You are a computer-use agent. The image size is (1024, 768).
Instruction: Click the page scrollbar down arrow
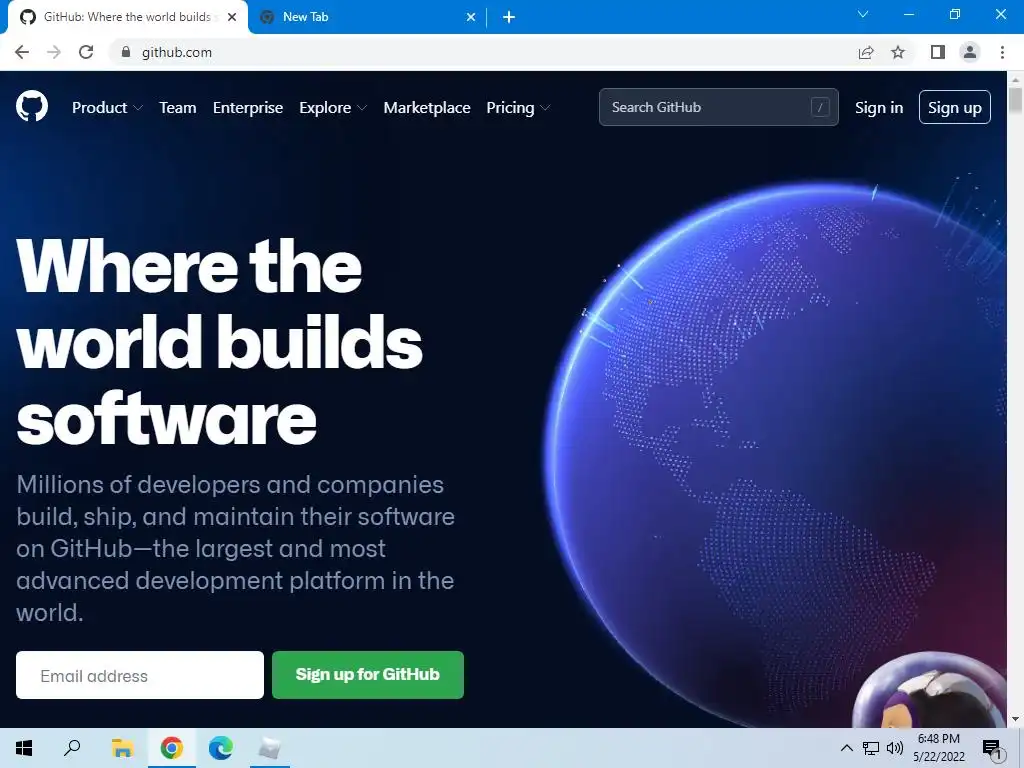click(1016, 720)
